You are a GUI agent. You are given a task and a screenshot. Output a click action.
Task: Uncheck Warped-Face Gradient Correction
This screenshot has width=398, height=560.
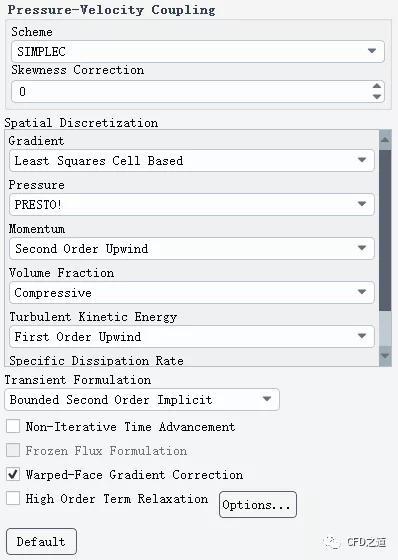coord(13,474)
